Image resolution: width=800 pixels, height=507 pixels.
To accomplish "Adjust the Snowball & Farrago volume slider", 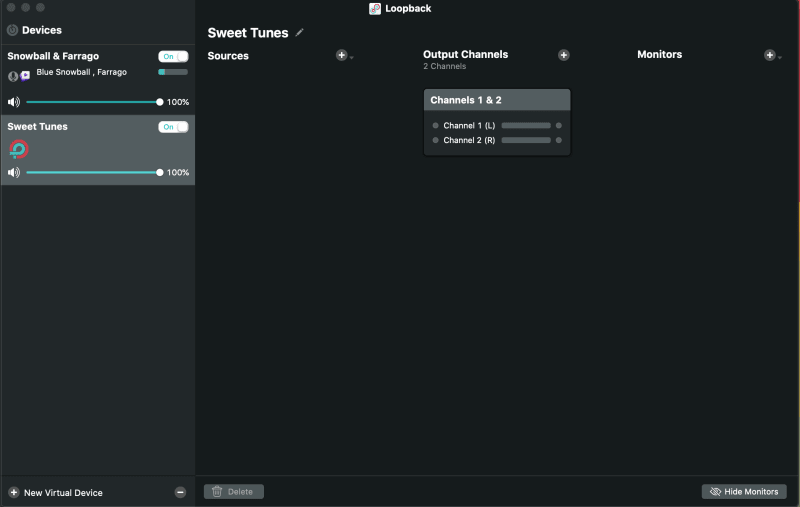I will point(95,102).
